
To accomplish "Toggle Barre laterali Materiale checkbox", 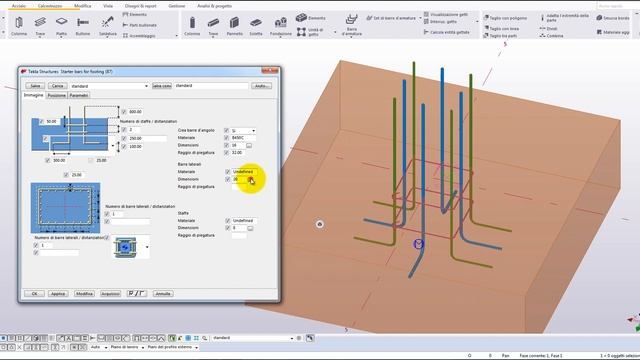I will pyautogui.click(x=228, y=172).
